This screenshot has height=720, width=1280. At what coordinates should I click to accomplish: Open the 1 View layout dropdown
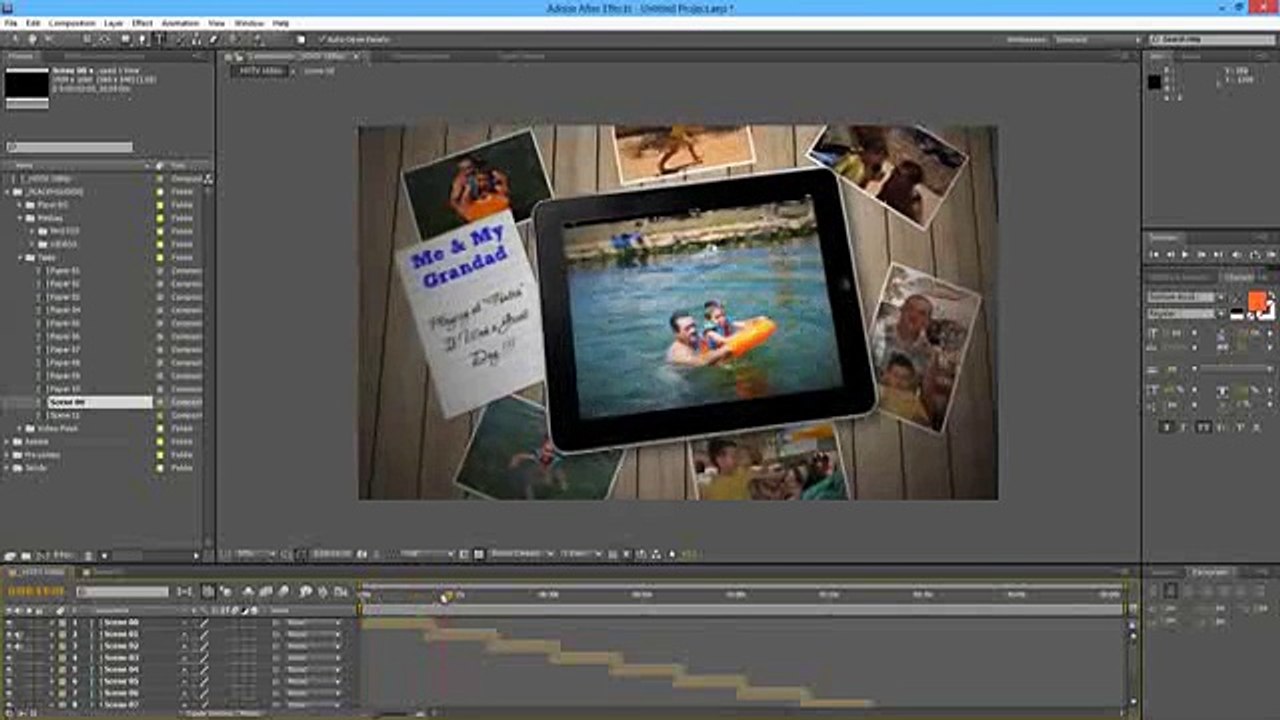[x=581, y=554]
